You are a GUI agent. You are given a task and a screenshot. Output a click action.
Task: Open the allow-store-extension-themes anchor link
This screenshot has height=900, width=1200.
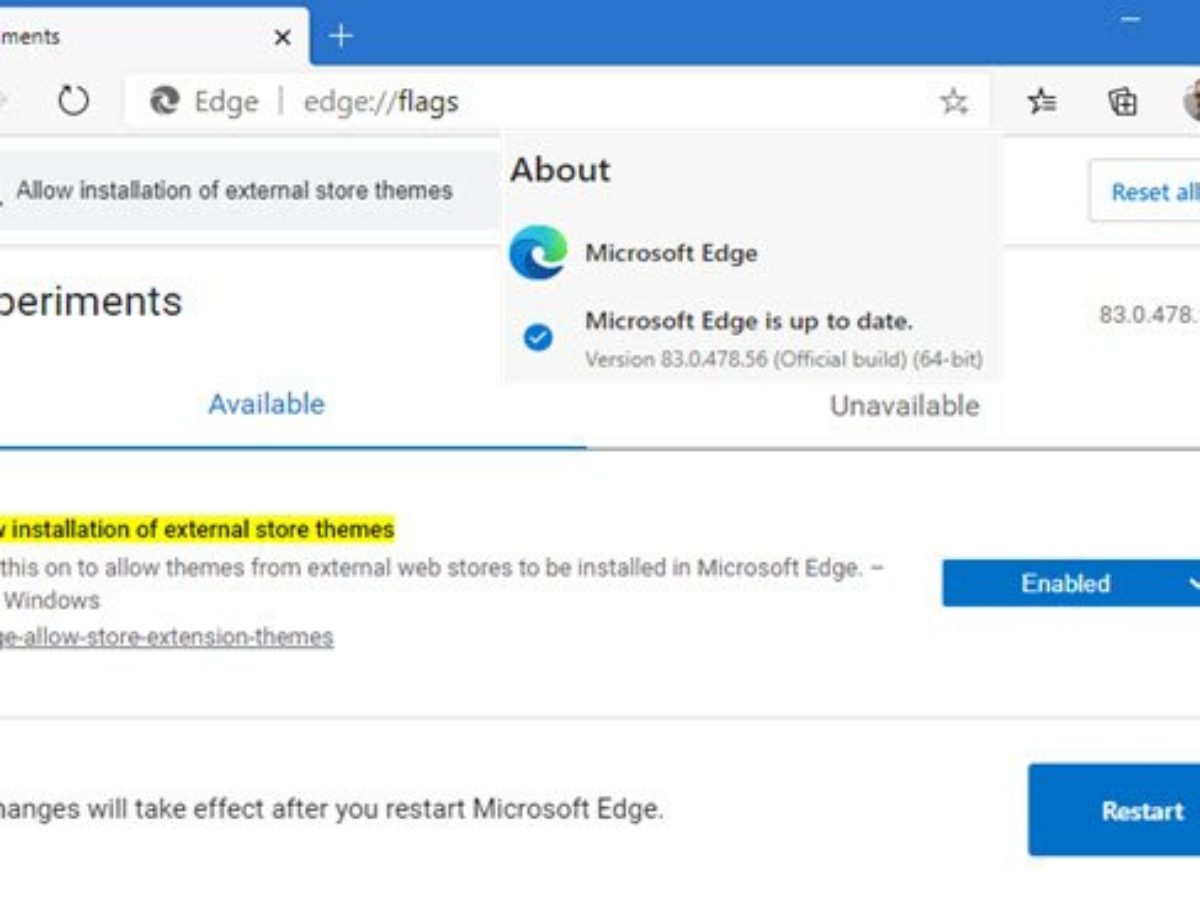click(x=166, y=637)
